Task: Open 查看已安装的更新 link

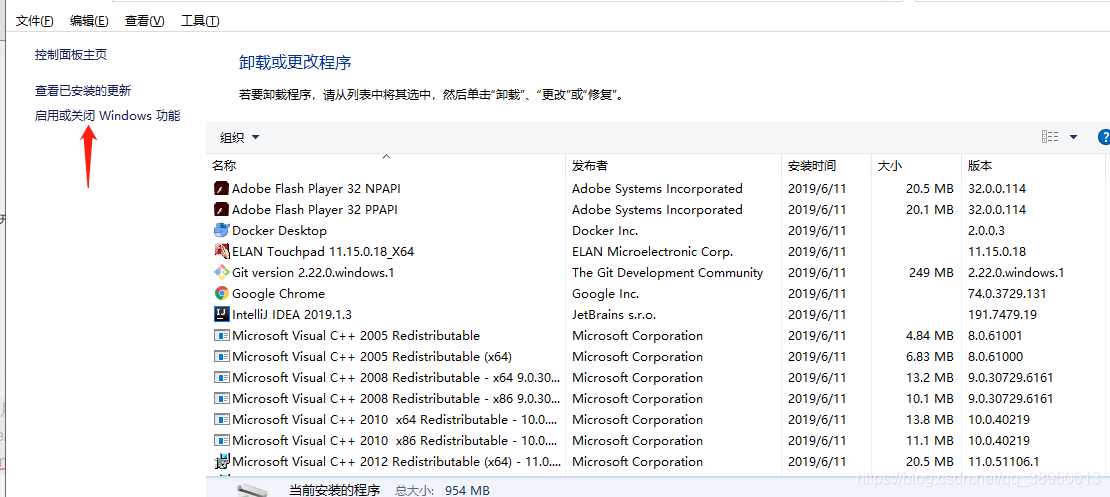Action: [x=83, y=91]
